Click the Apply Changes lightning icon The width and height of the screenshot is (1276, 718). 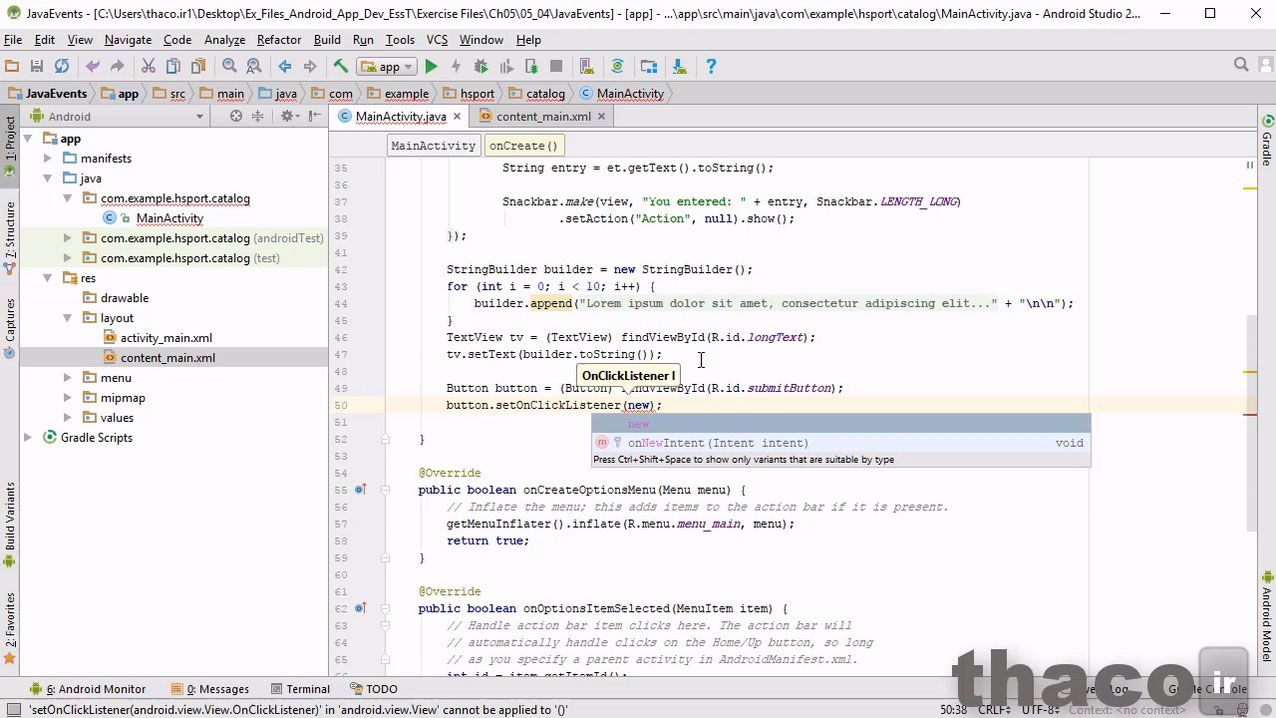coord(456,66)
